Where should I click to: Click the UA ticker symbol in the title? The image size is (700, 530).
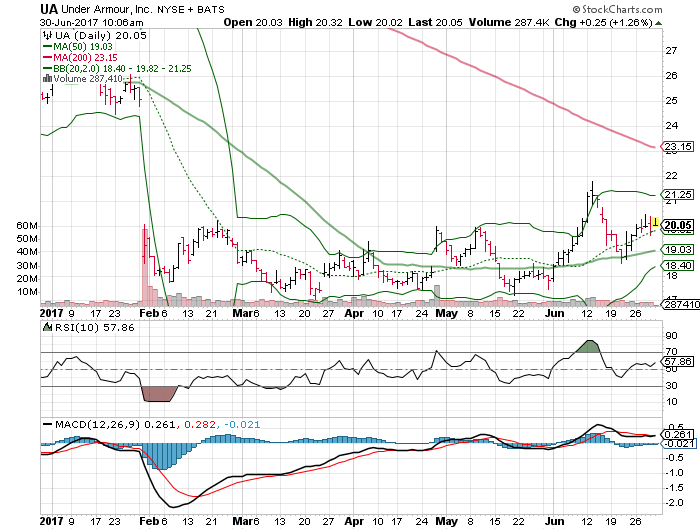(x=49, y=9)
